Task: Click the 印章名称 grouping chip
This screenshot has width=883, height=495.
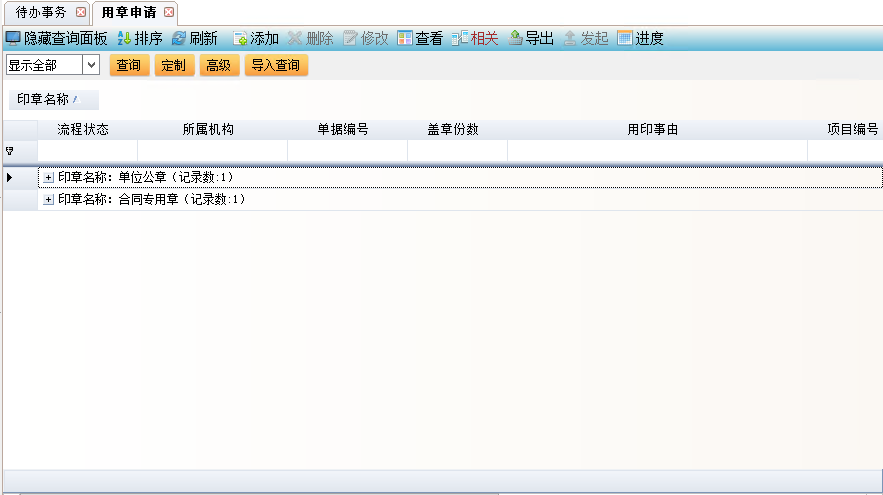Action: tap(53, 100)
